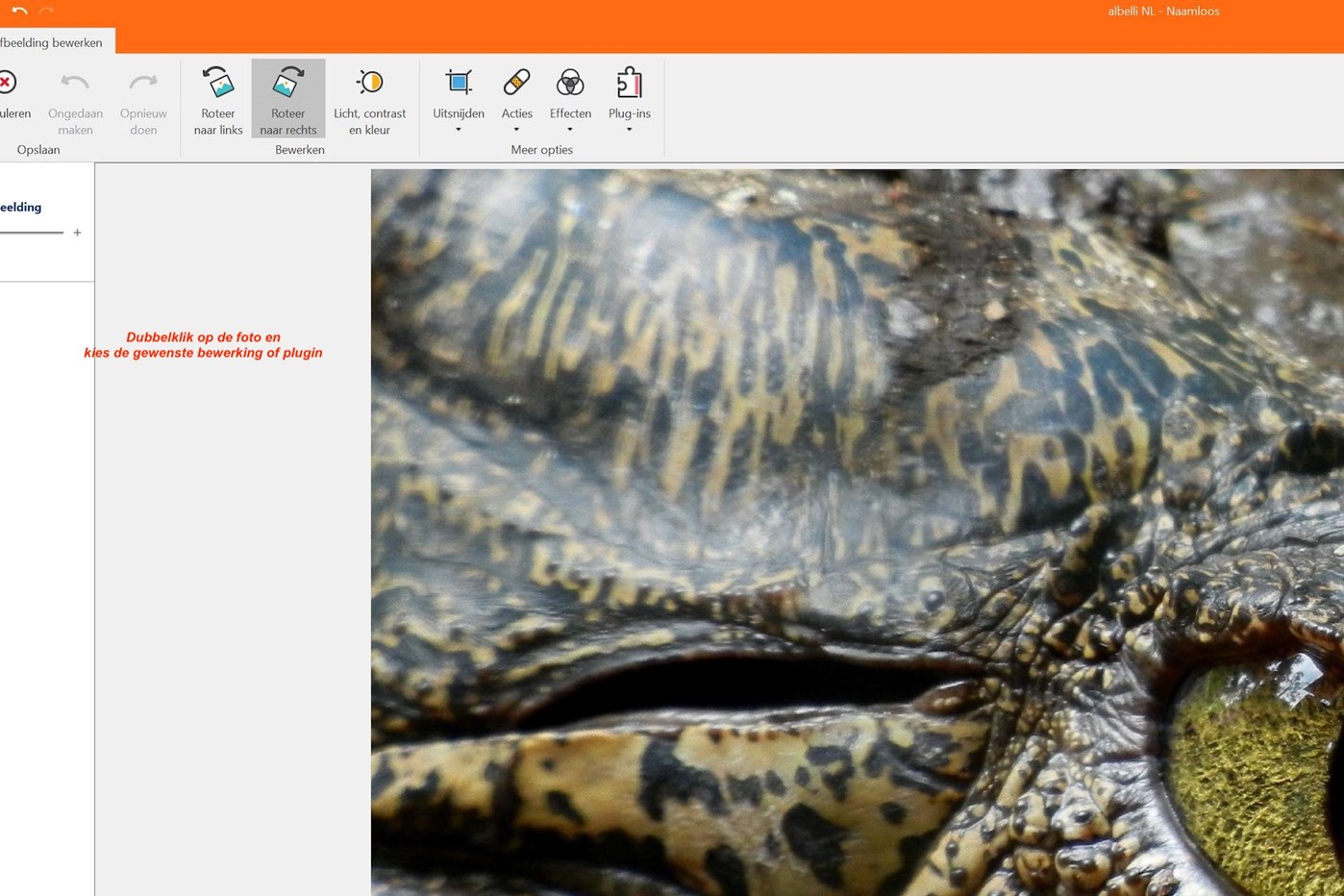Select the Uitsnijden crop tool icon
1344x896 pixels.
coord(459,84)
